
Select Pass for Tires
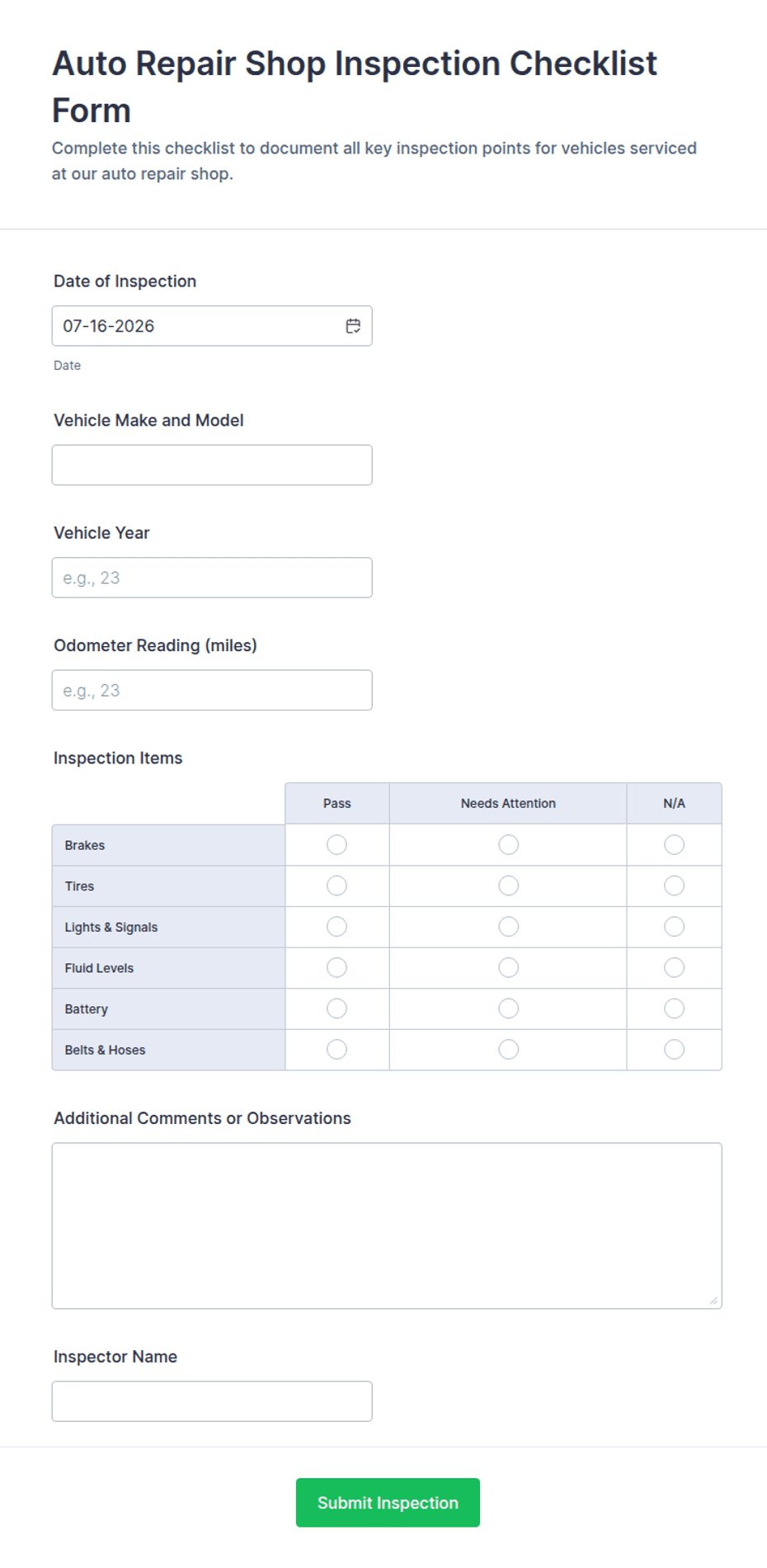(x=336, y=886)
